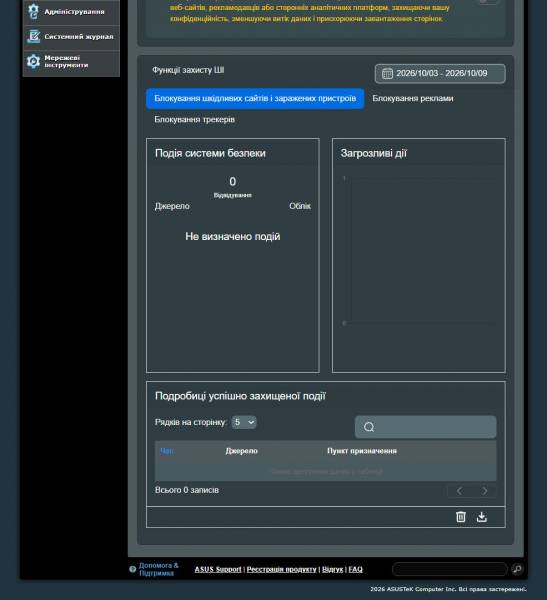Screen dimensions: 547x600
Task: Open date range picker 2026/10/03 - 2026/10/09
Action: click(x=440, y=73)
